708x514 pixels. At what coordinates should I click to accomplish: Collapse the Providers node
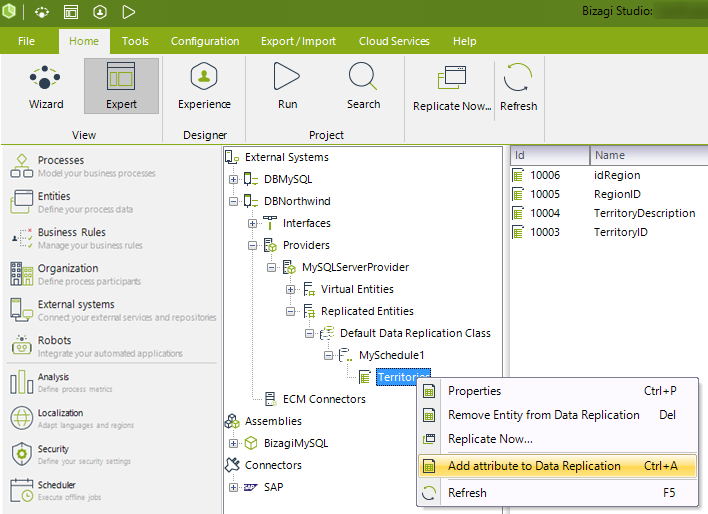252,245
